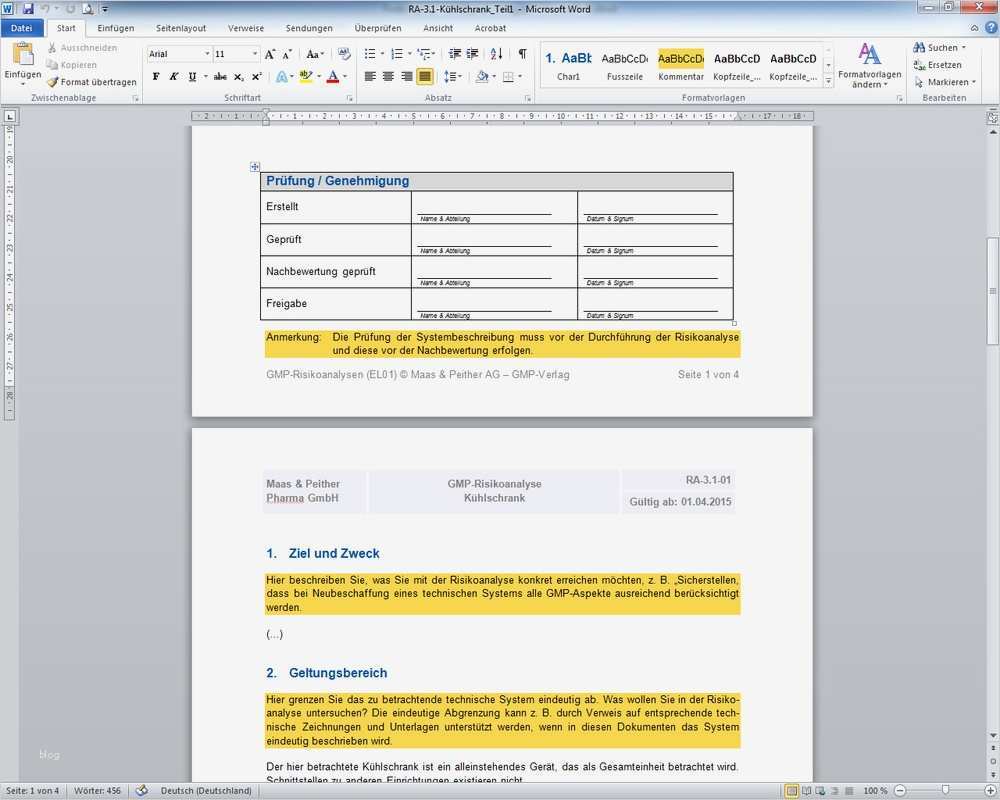
Task: Switch to the Ansicht tab
Action: 438,28
